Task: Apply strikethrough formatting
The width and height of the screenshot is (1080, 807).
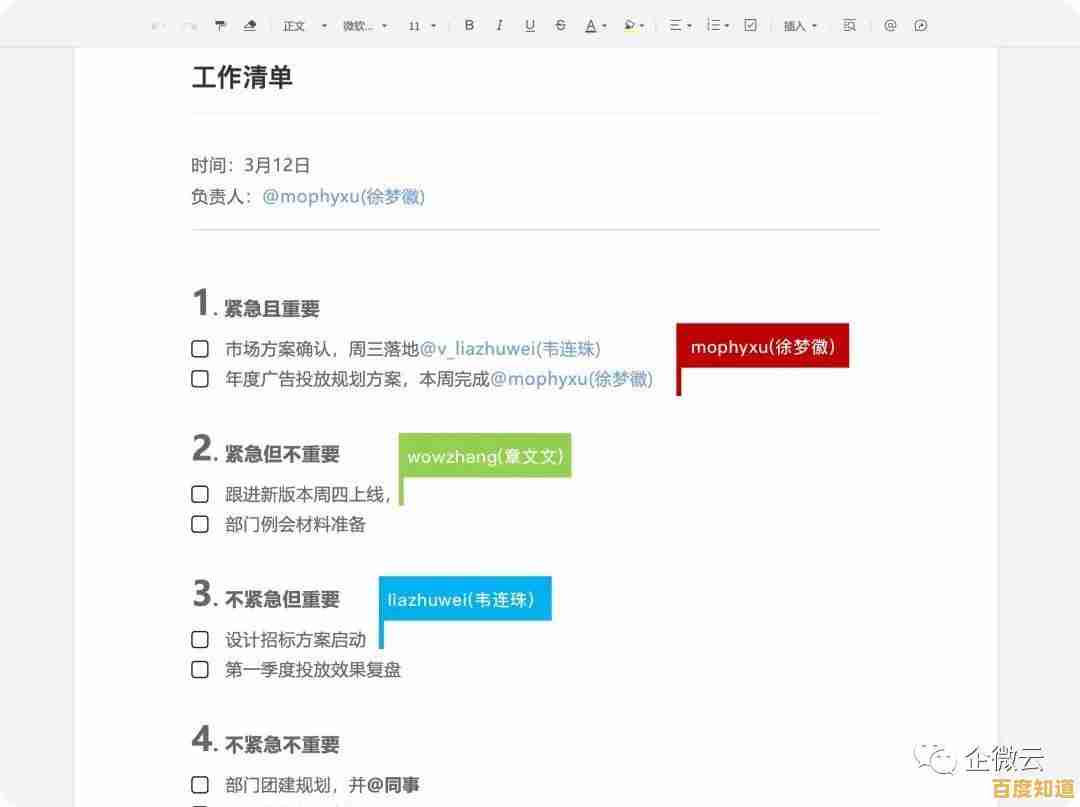Action: coord(560,25)
